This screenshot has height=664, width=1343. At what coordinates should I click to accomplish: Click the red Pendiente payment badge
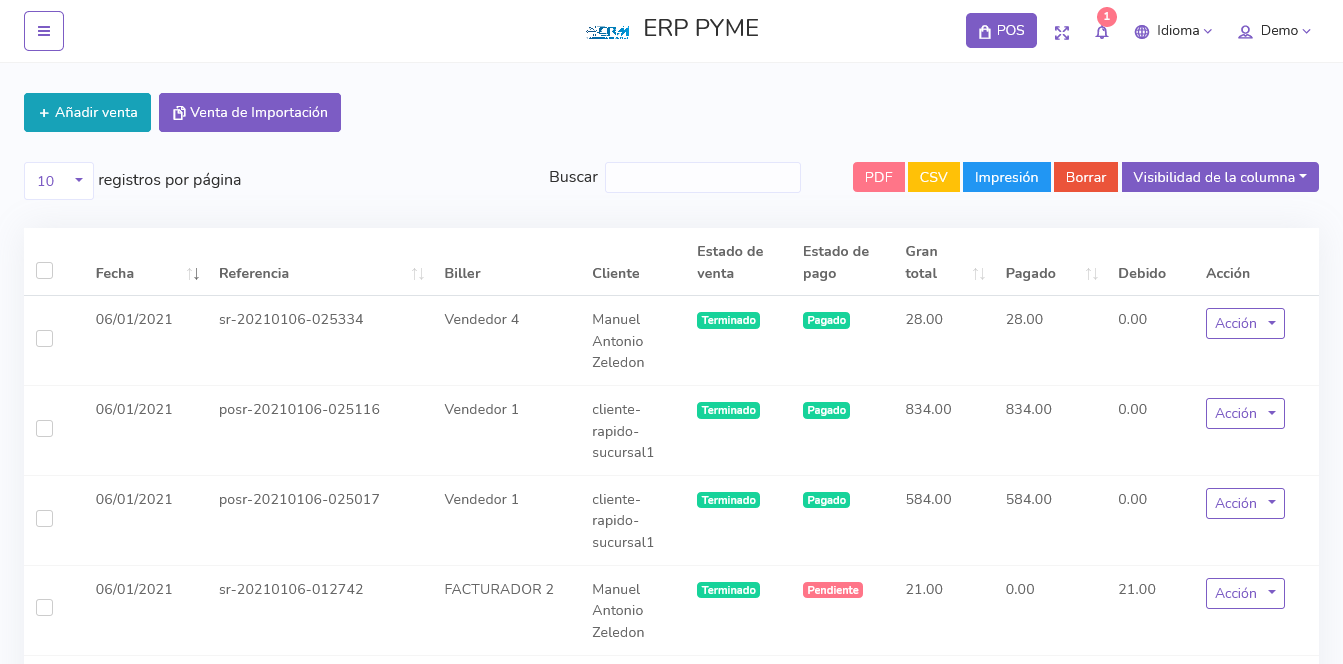833,590
